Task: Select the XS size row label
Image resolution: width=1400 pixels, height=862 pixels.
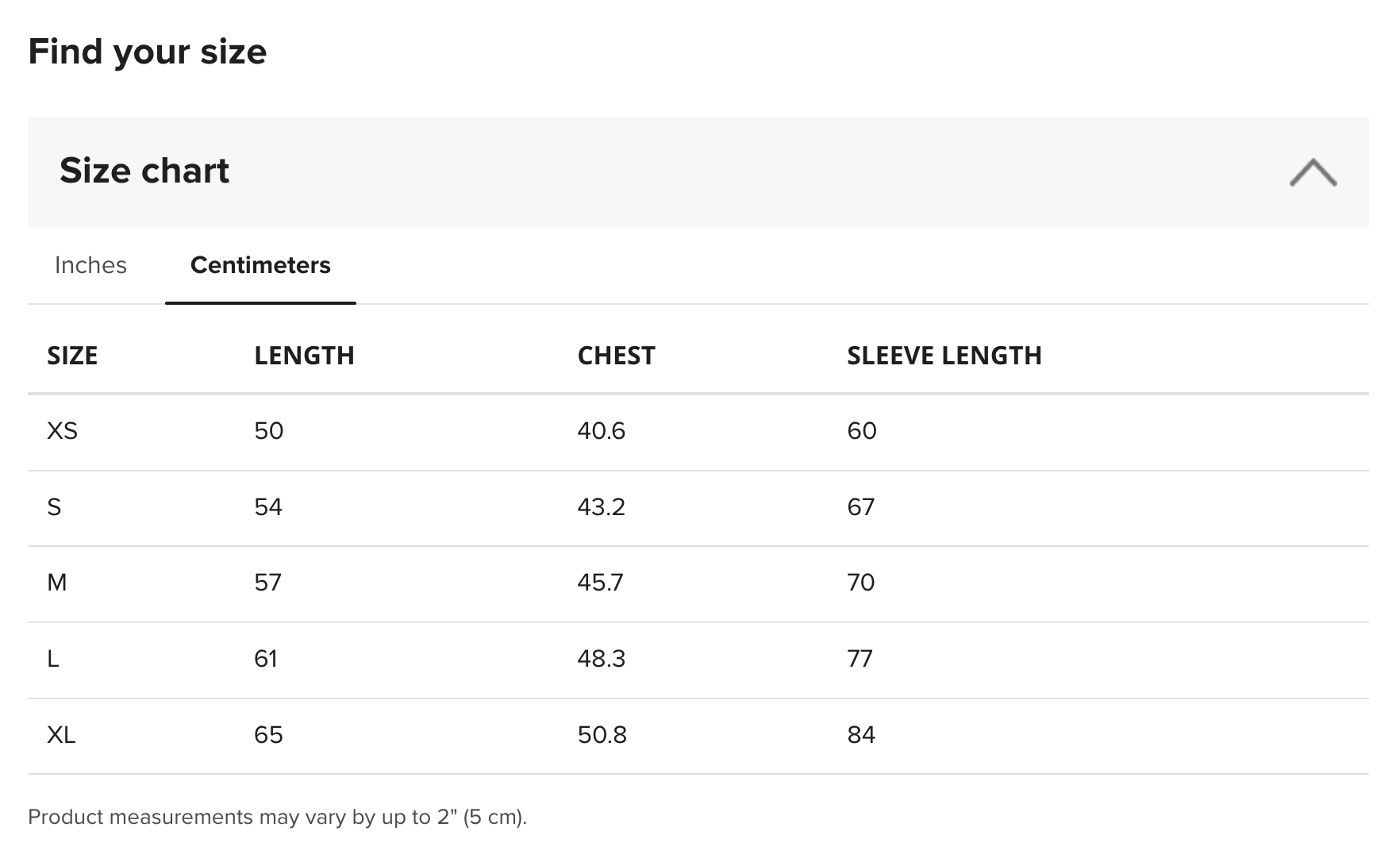Action: click(x=62, y=431)
